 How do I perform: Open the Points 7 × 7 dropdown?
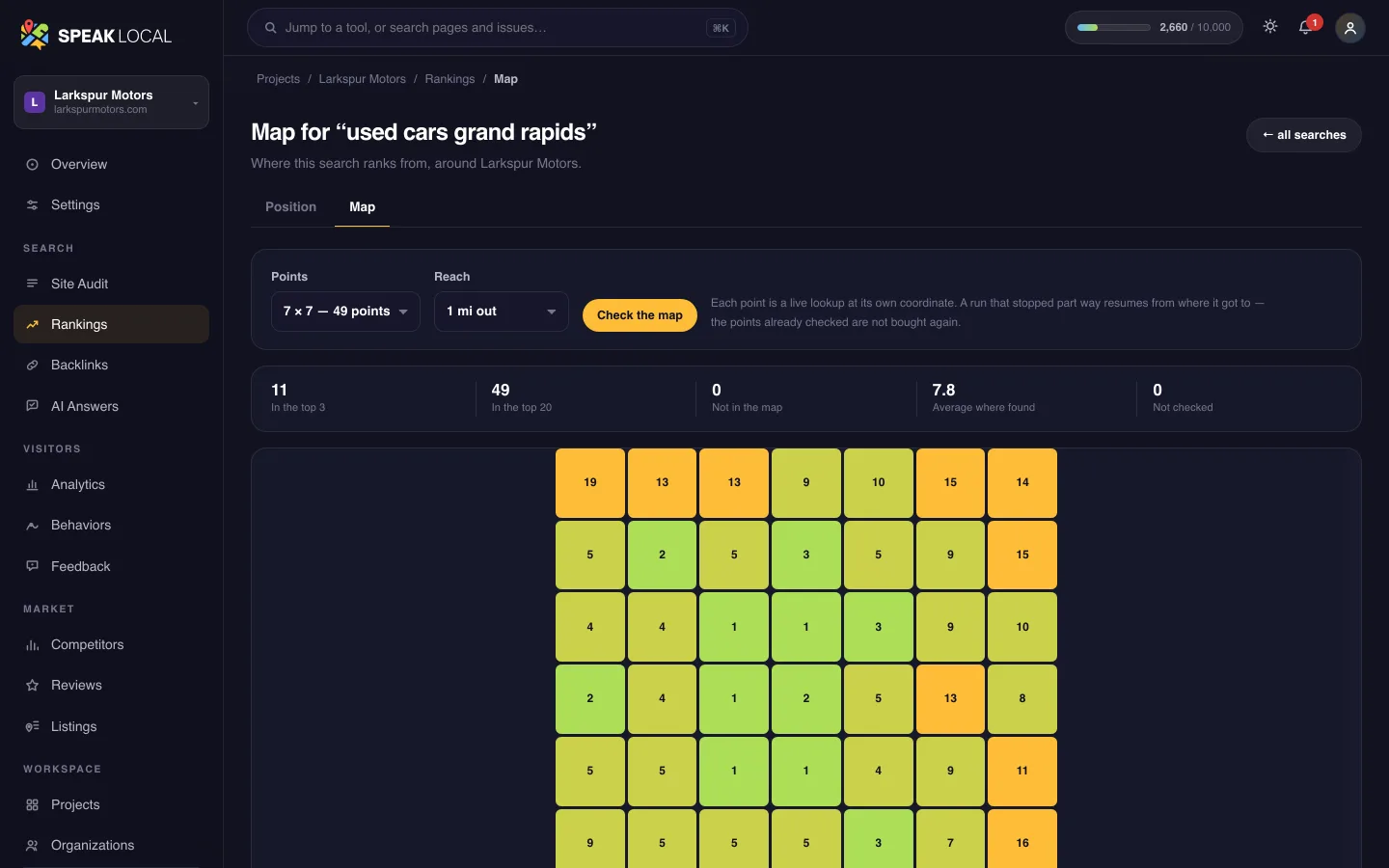point(345,312)
